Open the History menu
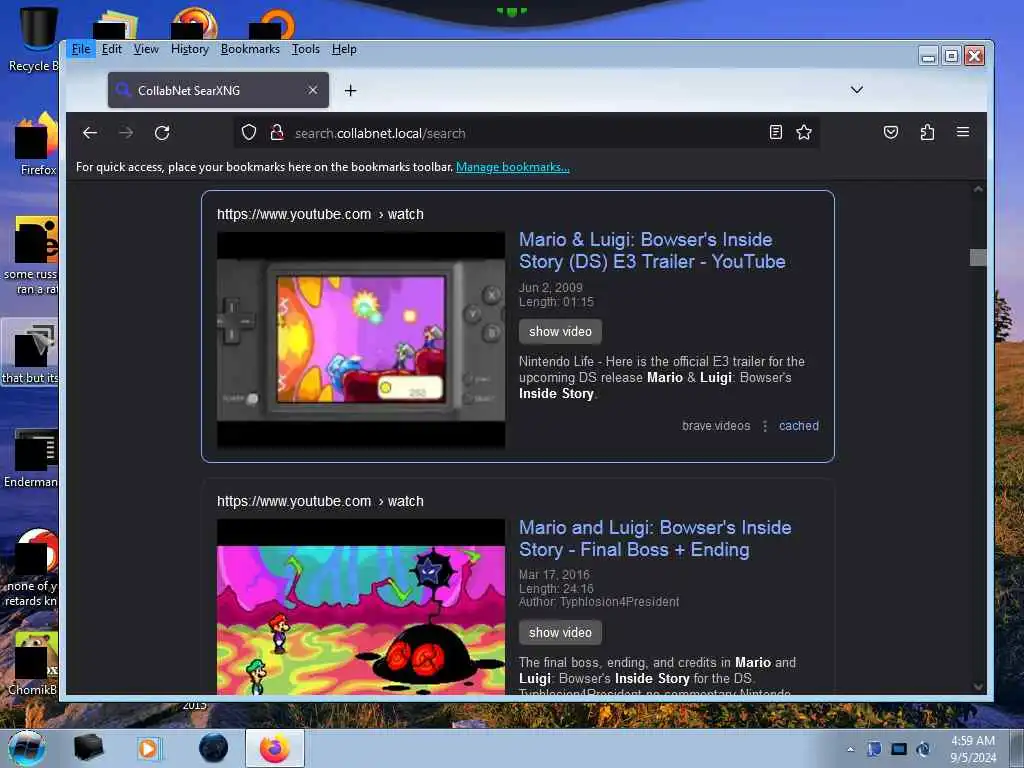This screenshot has width=1024, height=768. [x=189, y=49]
